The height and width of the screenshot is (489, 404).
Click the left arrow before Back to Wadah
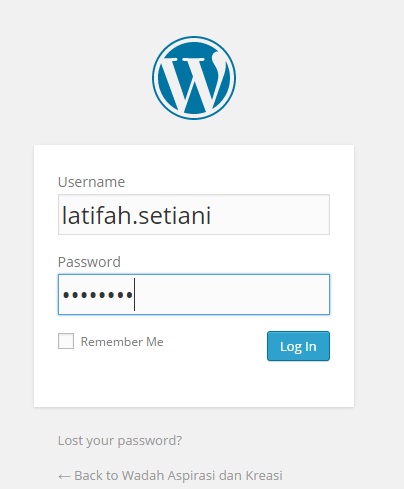64,476
